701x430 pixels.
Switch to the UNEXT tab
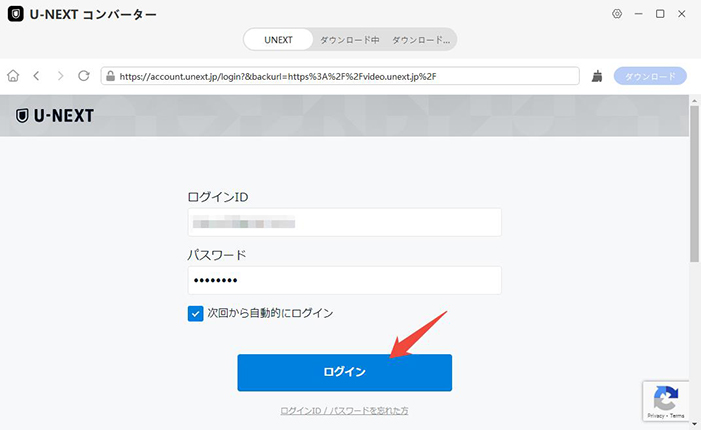(x=278, y=40)
